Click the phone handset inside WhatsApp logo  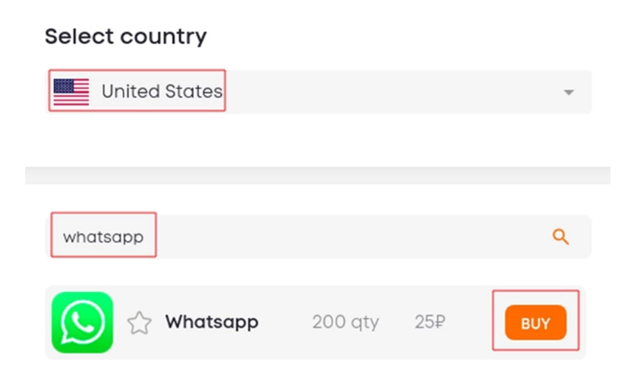tap(83, 322)
